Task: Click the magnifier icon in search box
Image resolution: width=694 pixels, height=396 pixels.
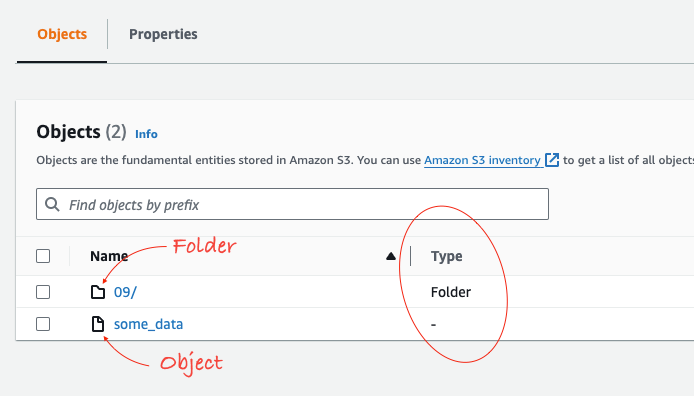Action: (52, 204)
